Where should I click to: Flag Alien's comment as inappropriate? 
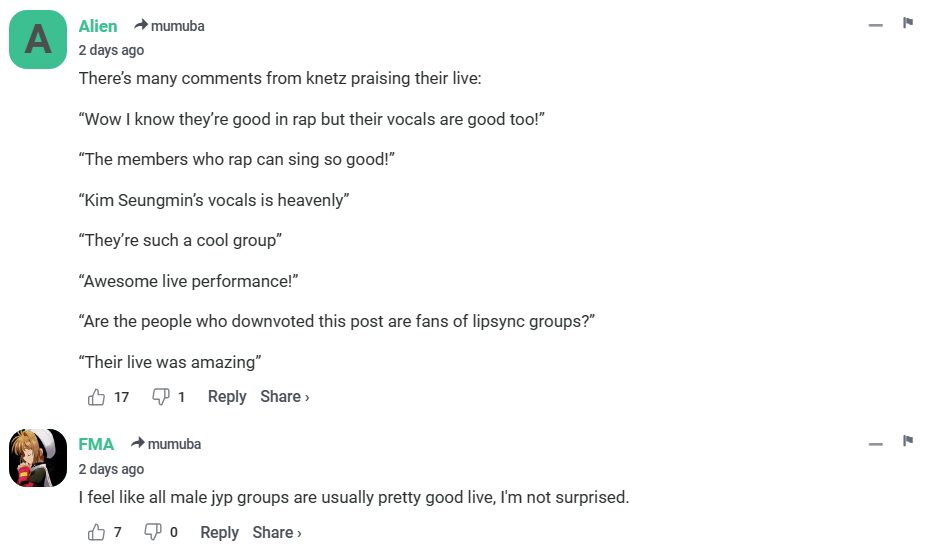[x=908, y=23]
